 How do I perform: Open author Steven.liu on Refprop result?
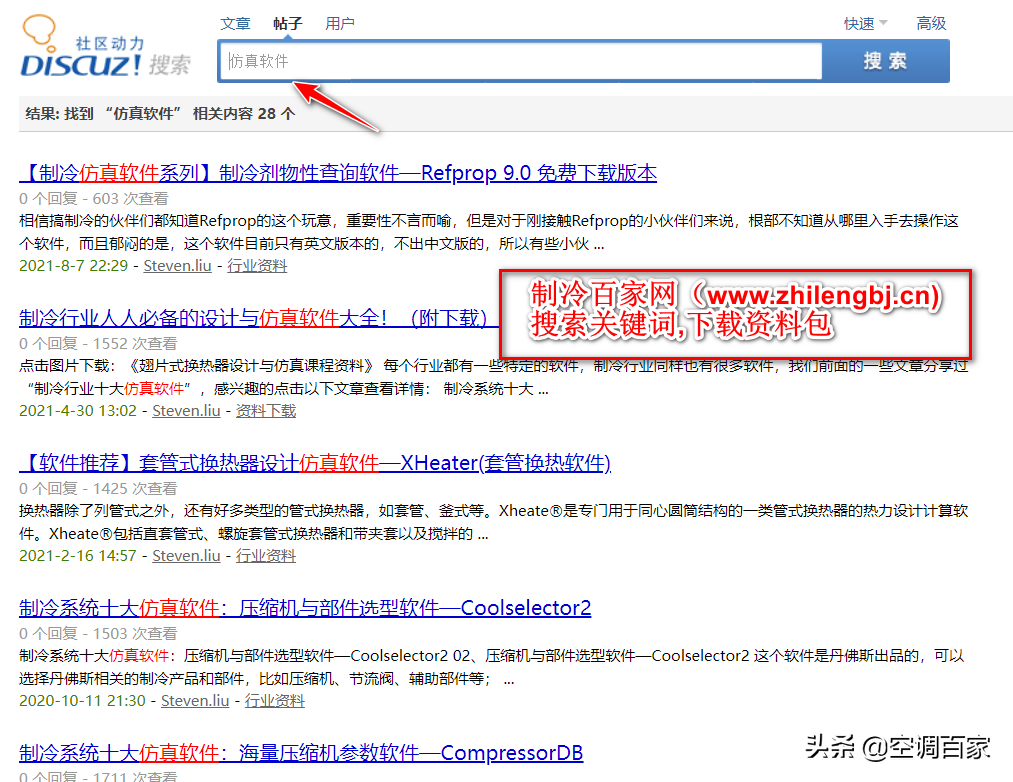click(x=178, y=266)
